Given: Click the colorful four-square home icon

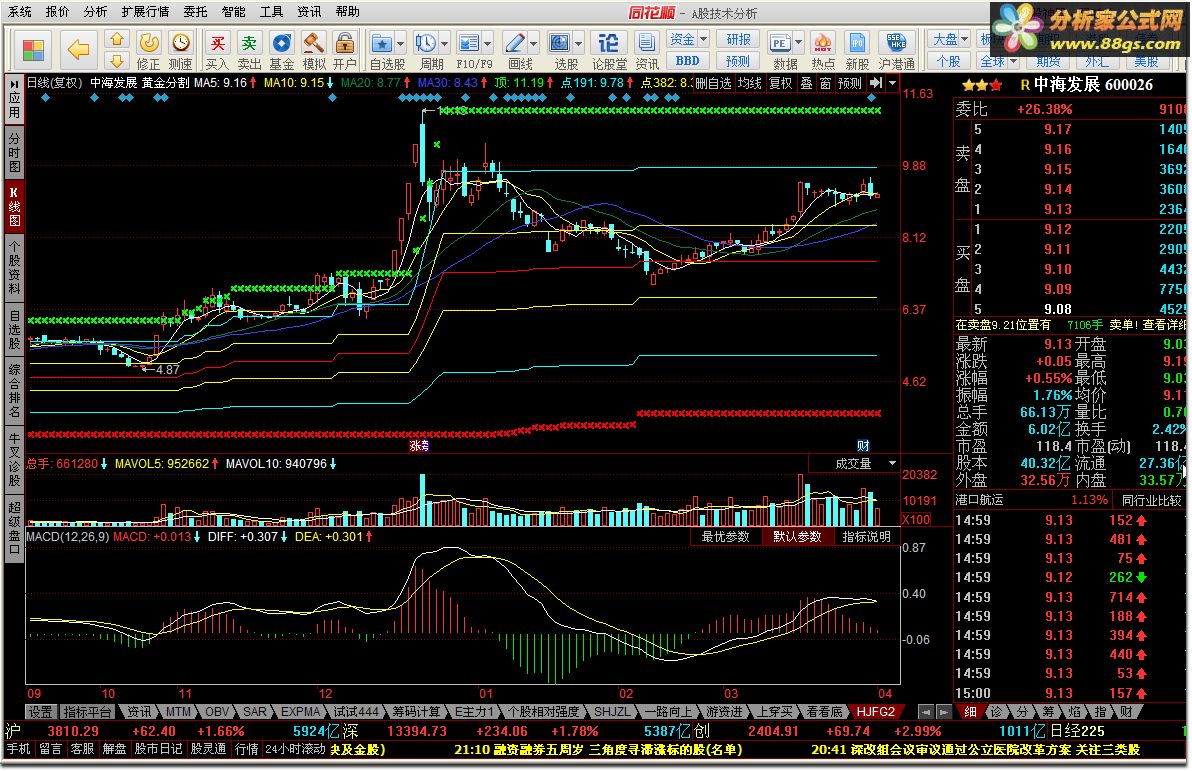Looking at the screenshot, I should pyautogui.click(x=33, y=51).
